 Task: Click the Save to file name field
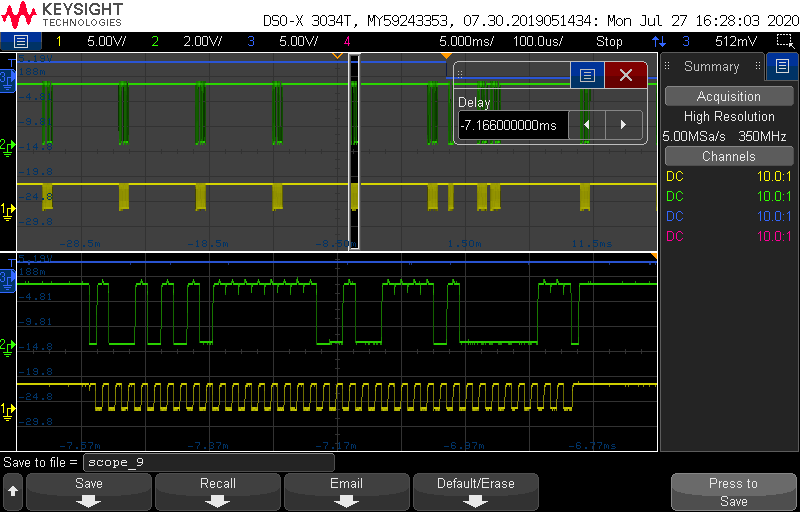click(208, 463)
